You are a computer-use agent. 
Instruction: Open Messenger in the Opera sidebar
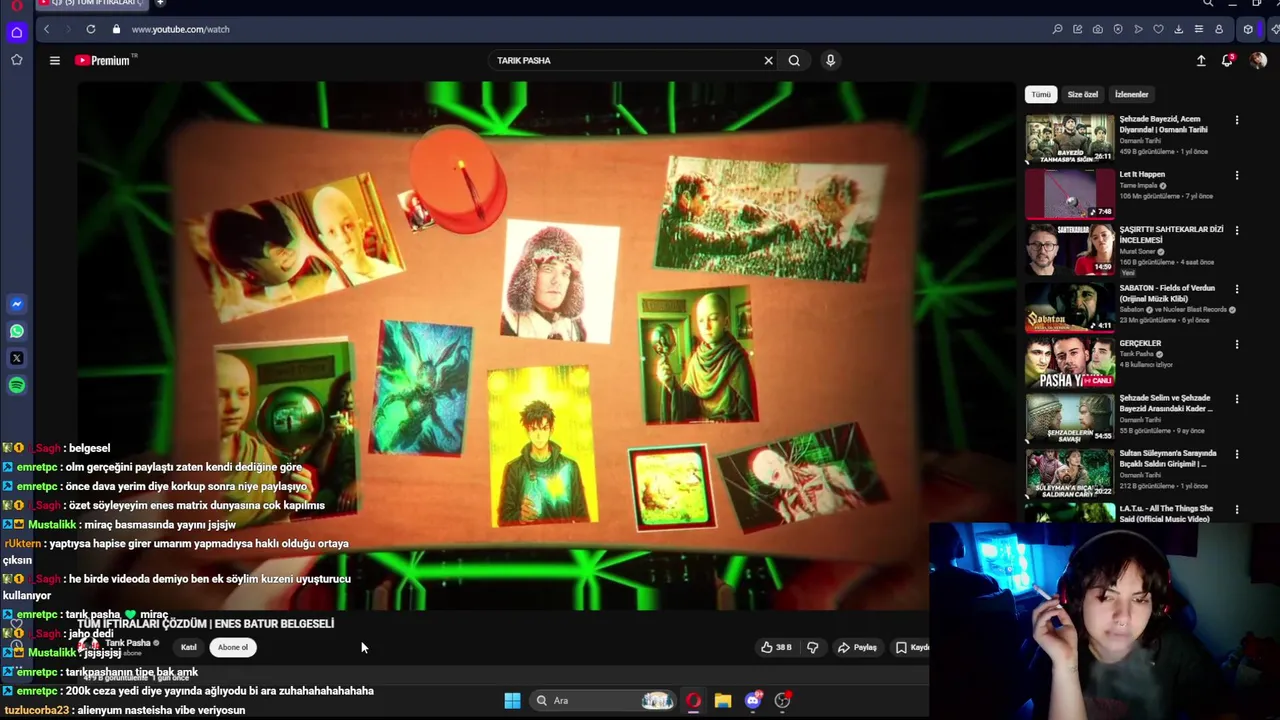click(17, 304)
